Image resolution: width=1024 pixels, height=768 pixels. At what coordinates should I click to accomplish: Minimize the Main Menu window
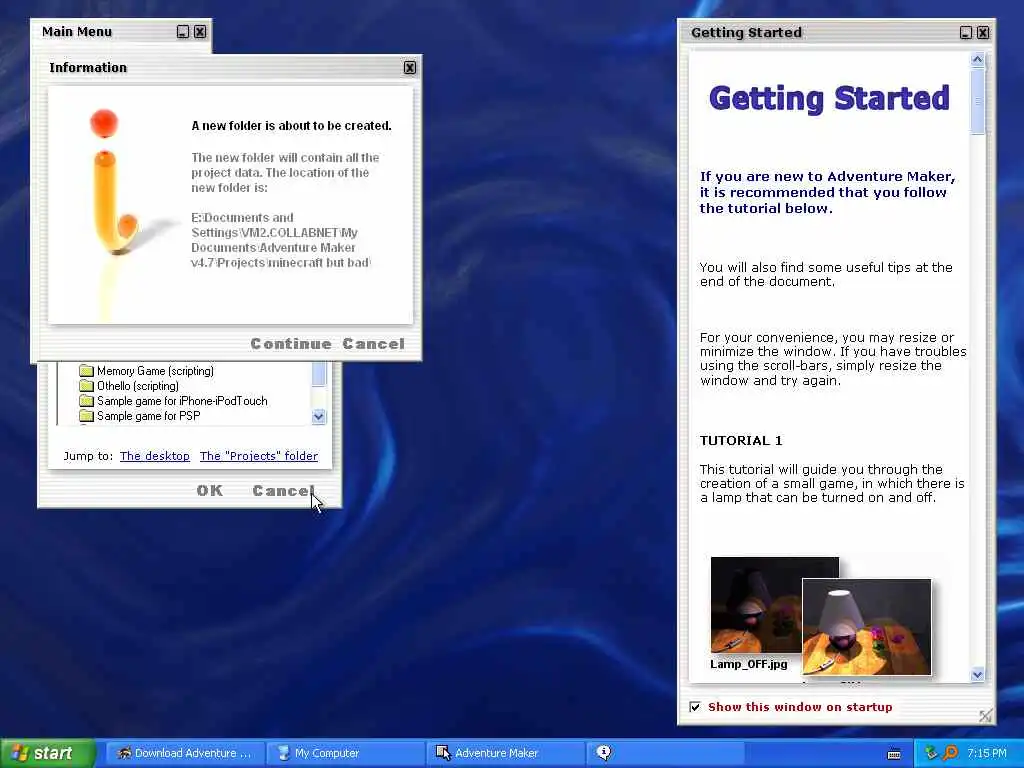[x=183, y=31]
